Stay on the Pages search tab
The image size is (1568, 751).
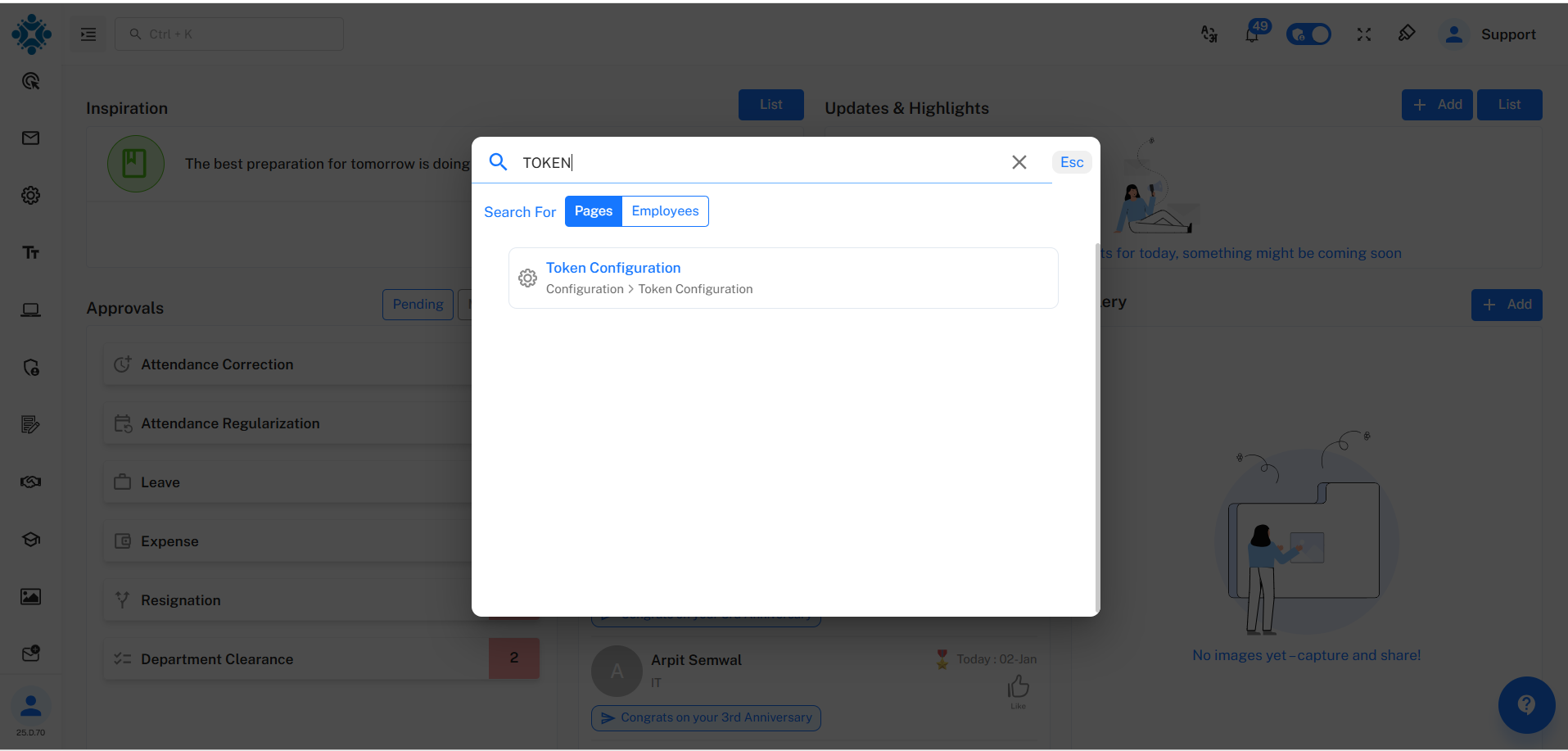coord(593,210)
